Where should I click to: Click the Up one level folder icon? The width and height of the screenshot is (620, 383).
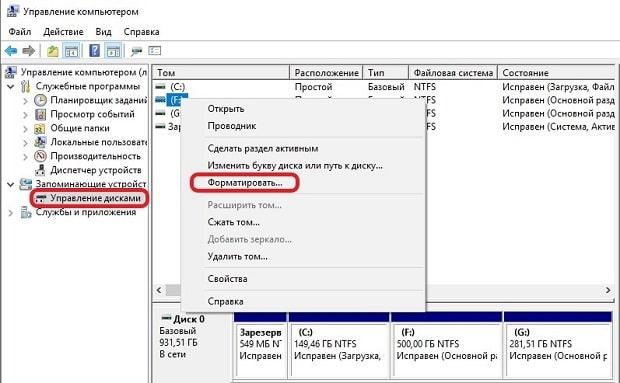(x=53, y=51)
